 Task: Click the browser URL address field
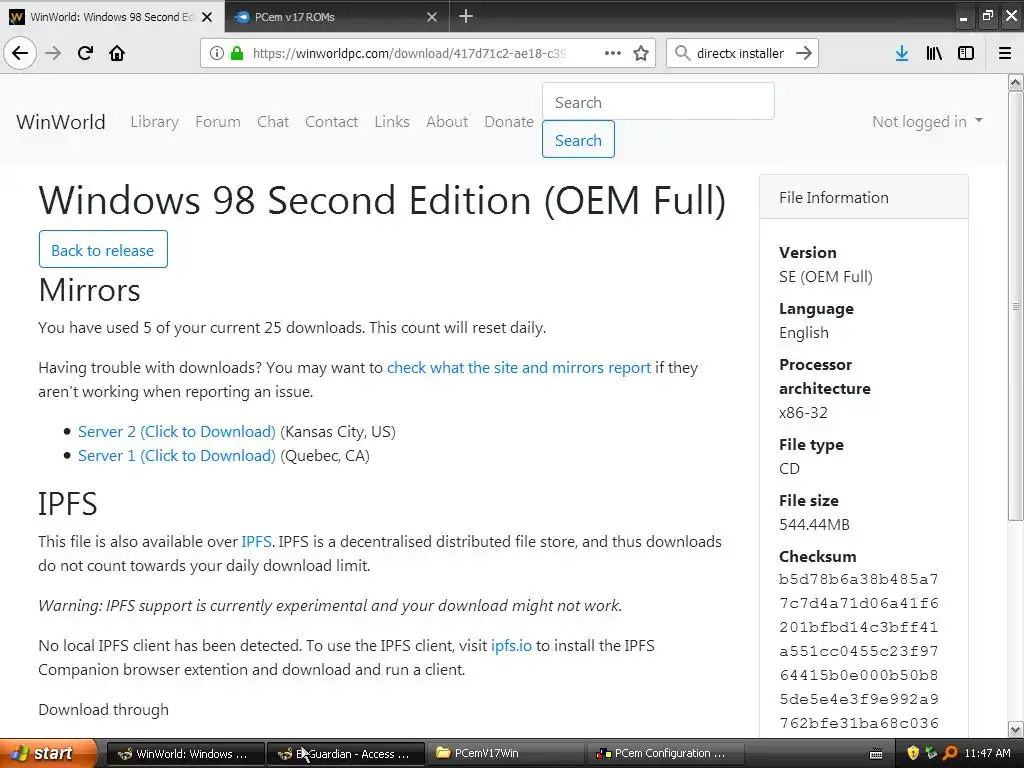[x=409, y=53]
